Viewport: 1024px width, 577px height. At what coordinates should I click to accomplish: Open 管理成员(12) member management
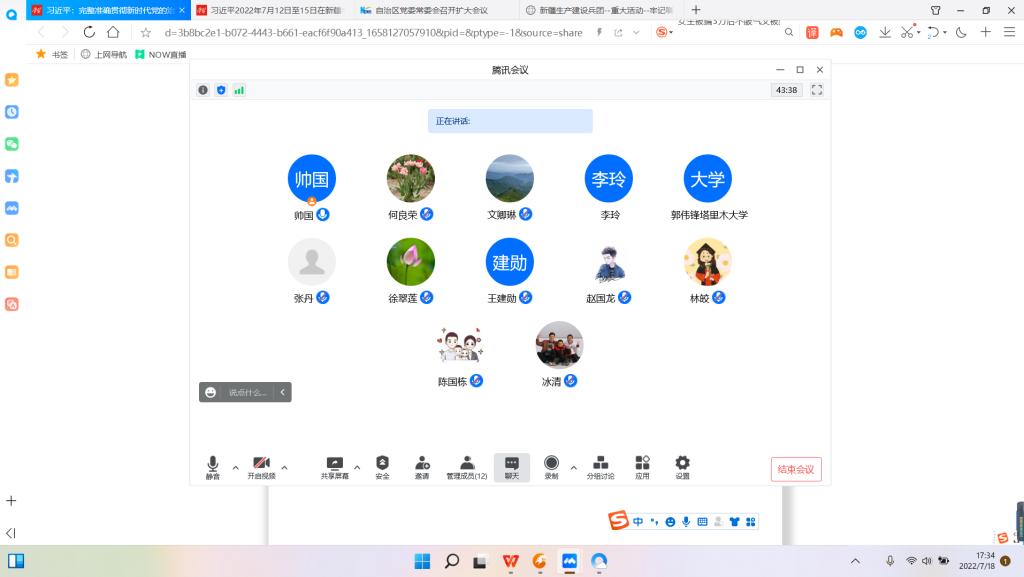pyautogui.click(x=467, y=467)
